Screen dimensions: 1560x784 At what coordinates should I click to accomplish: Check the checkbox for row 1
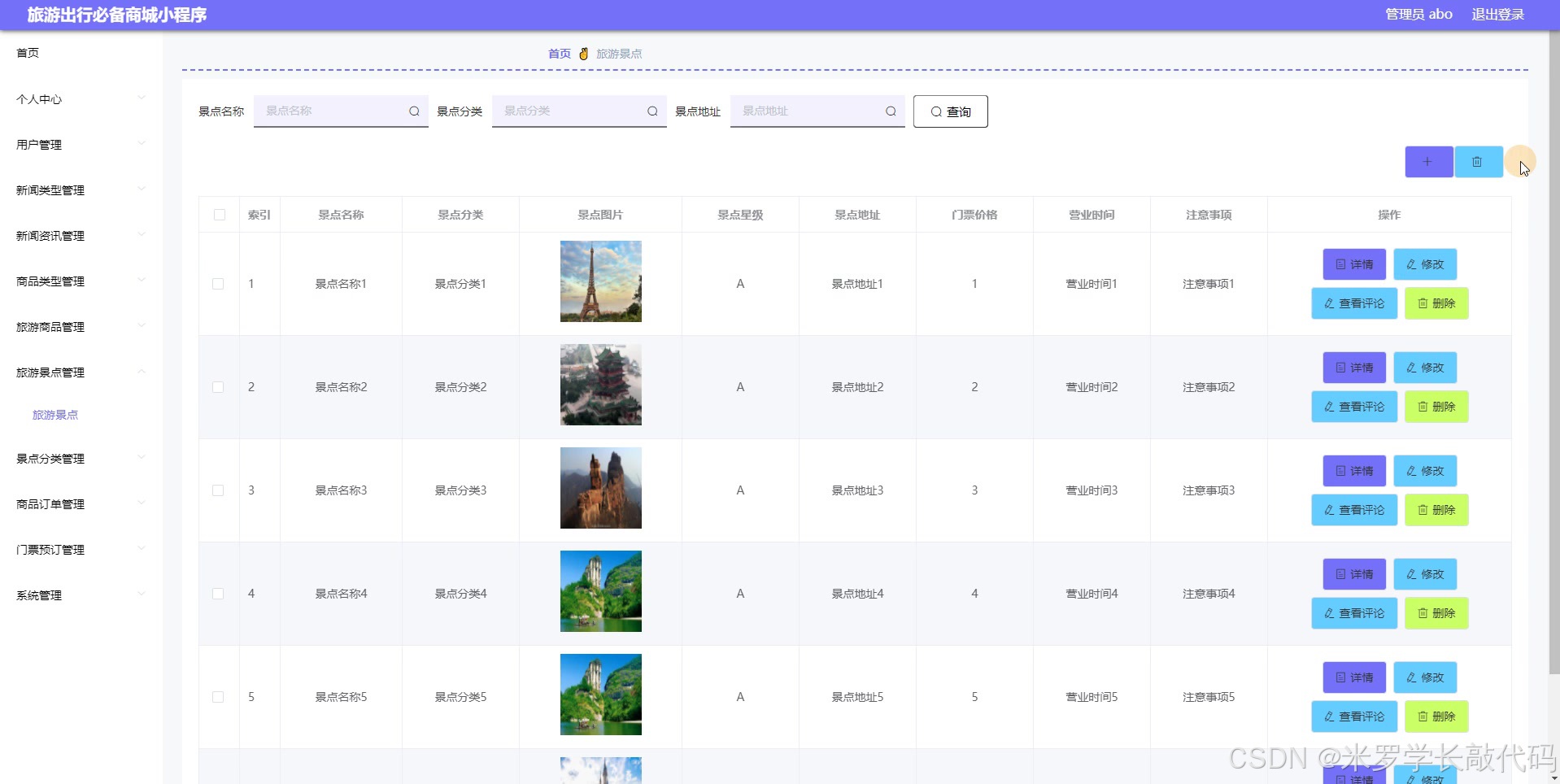[x=218, y=284]
